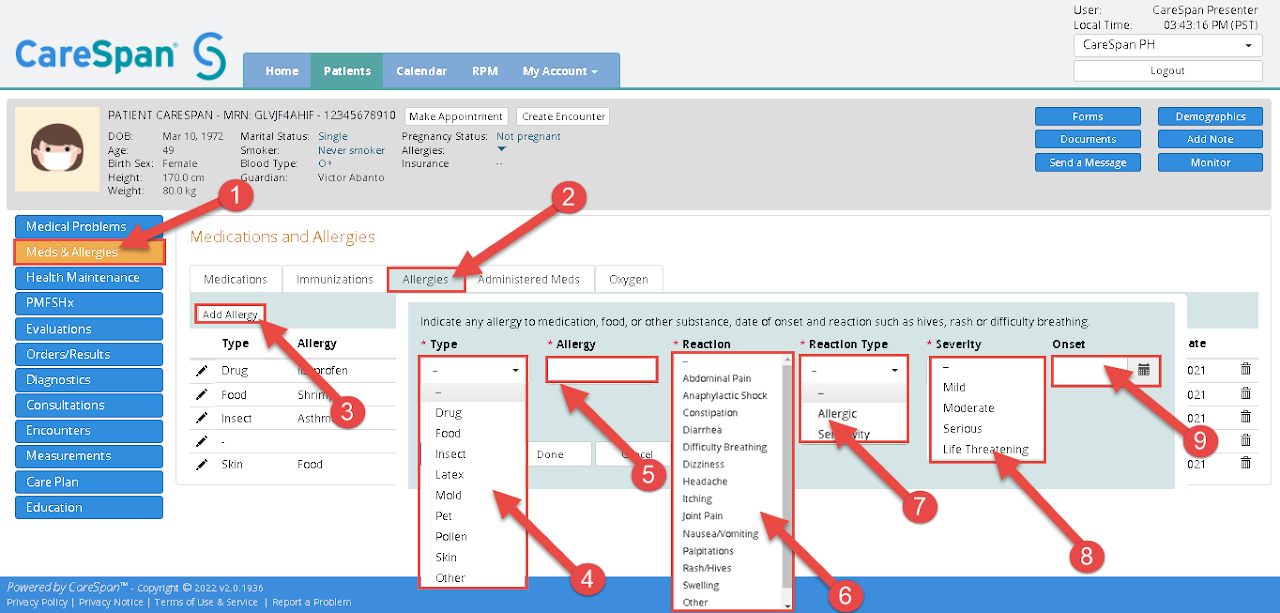This screenshot has width=1280, height=613.
Task: Click the Allergy text input field
Action: [602, 369]
